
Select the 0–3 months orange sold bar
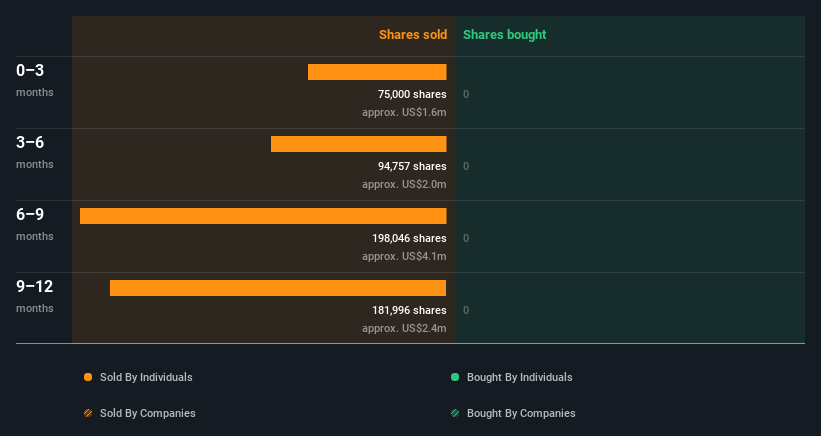377,72
